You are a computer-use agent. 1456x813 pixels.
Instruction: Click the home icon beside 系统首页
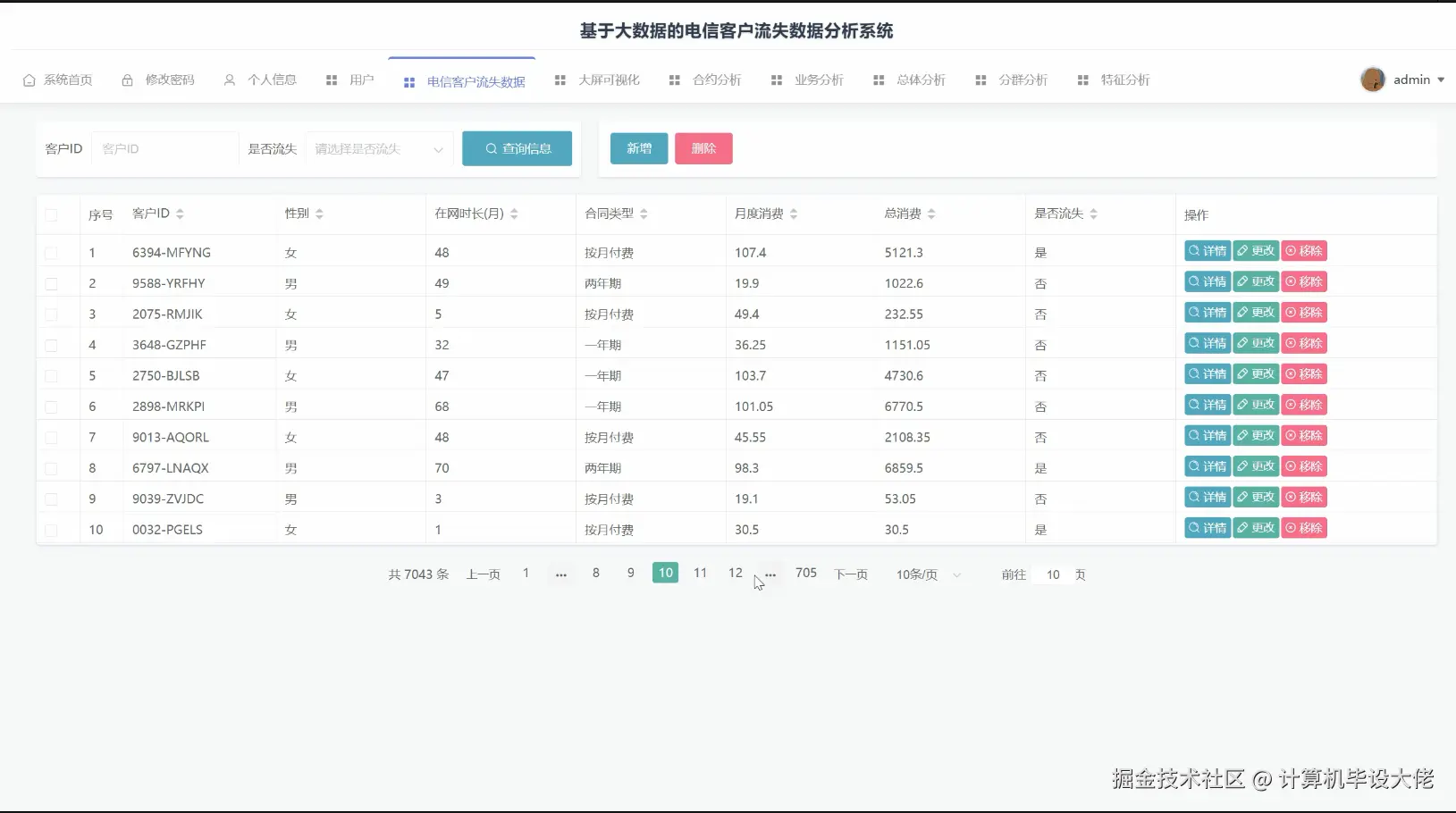[x=28, y=80]
